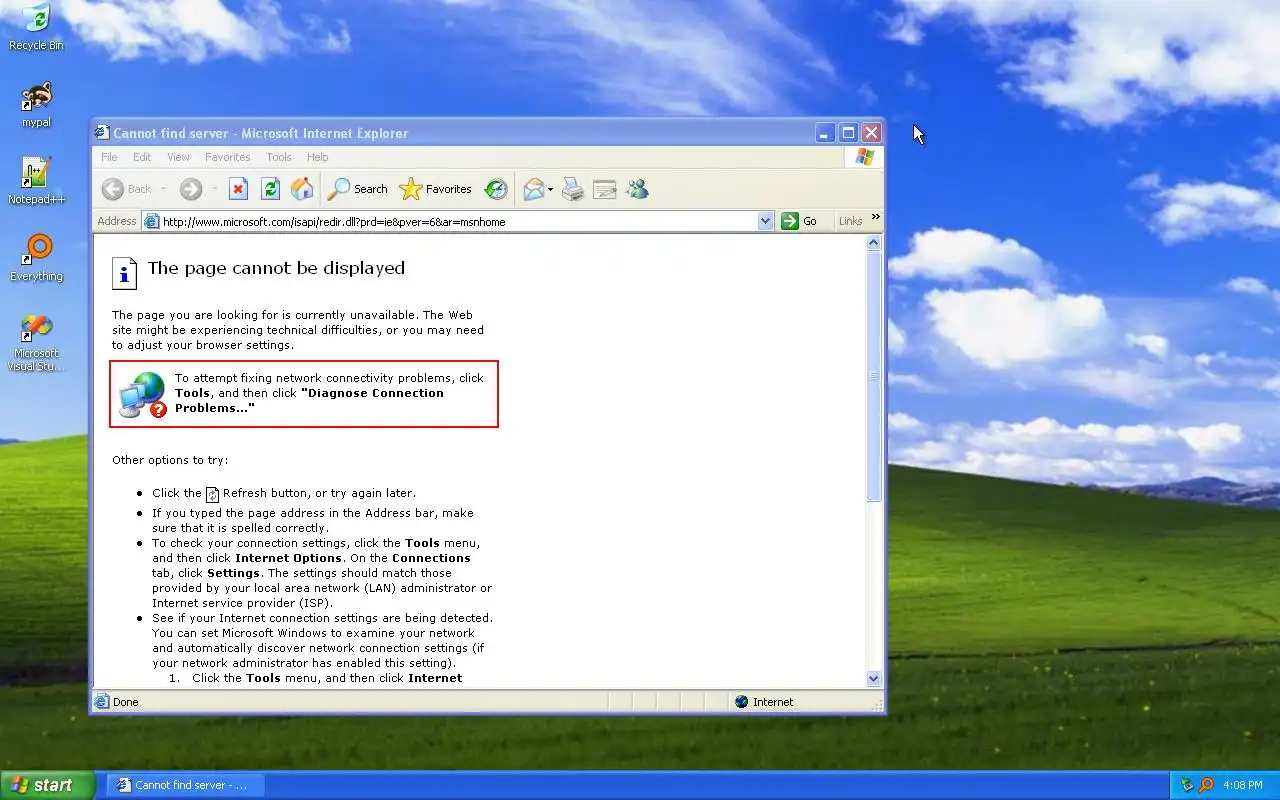Image resolution: width=1280 pixels, height=800 pixels.
Task: Click the Windows flag logo in IE
Action: click(x=865, y=157)
